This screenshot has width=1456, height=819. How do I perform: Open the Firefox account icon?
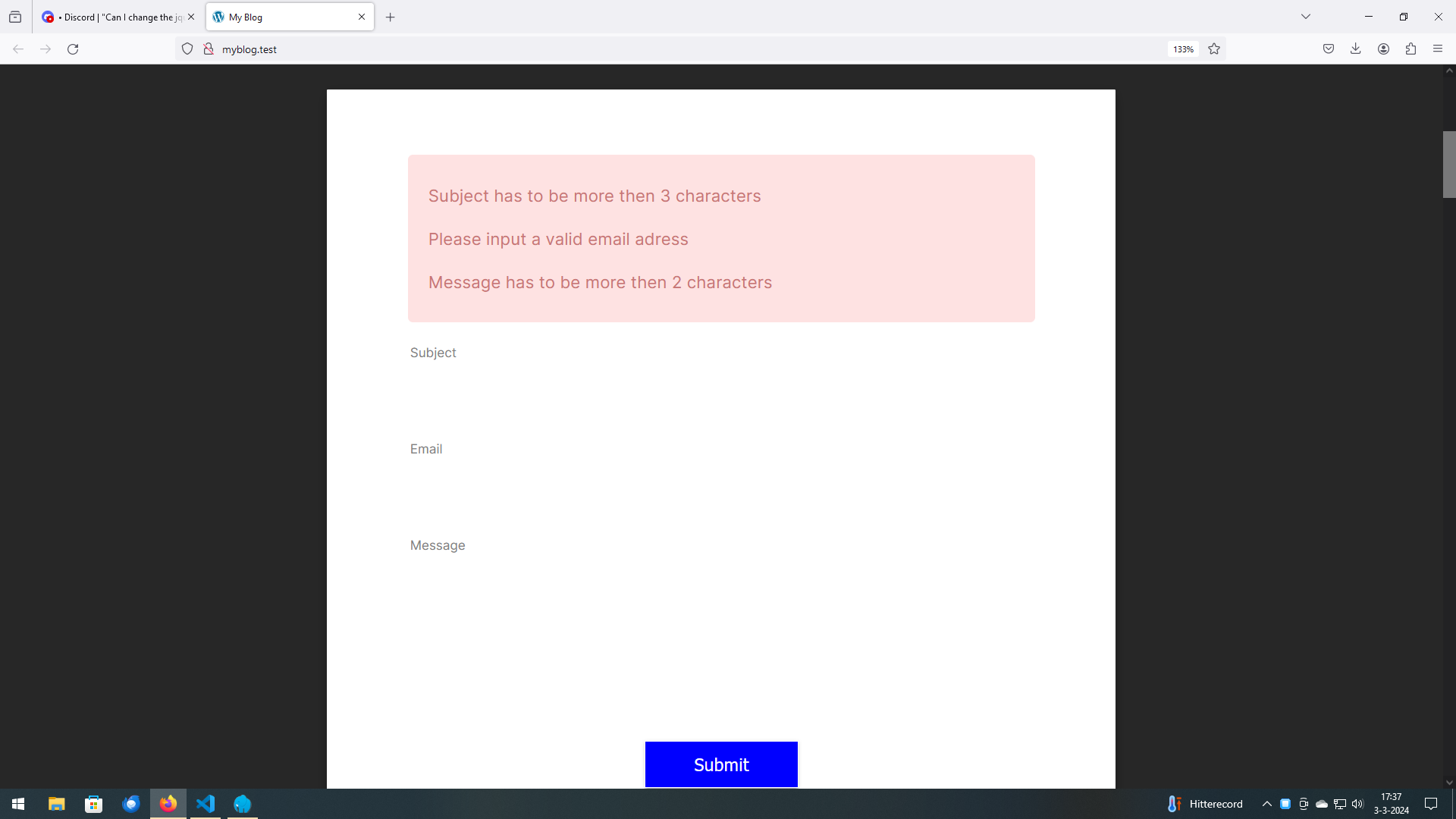coord(1383,49)
